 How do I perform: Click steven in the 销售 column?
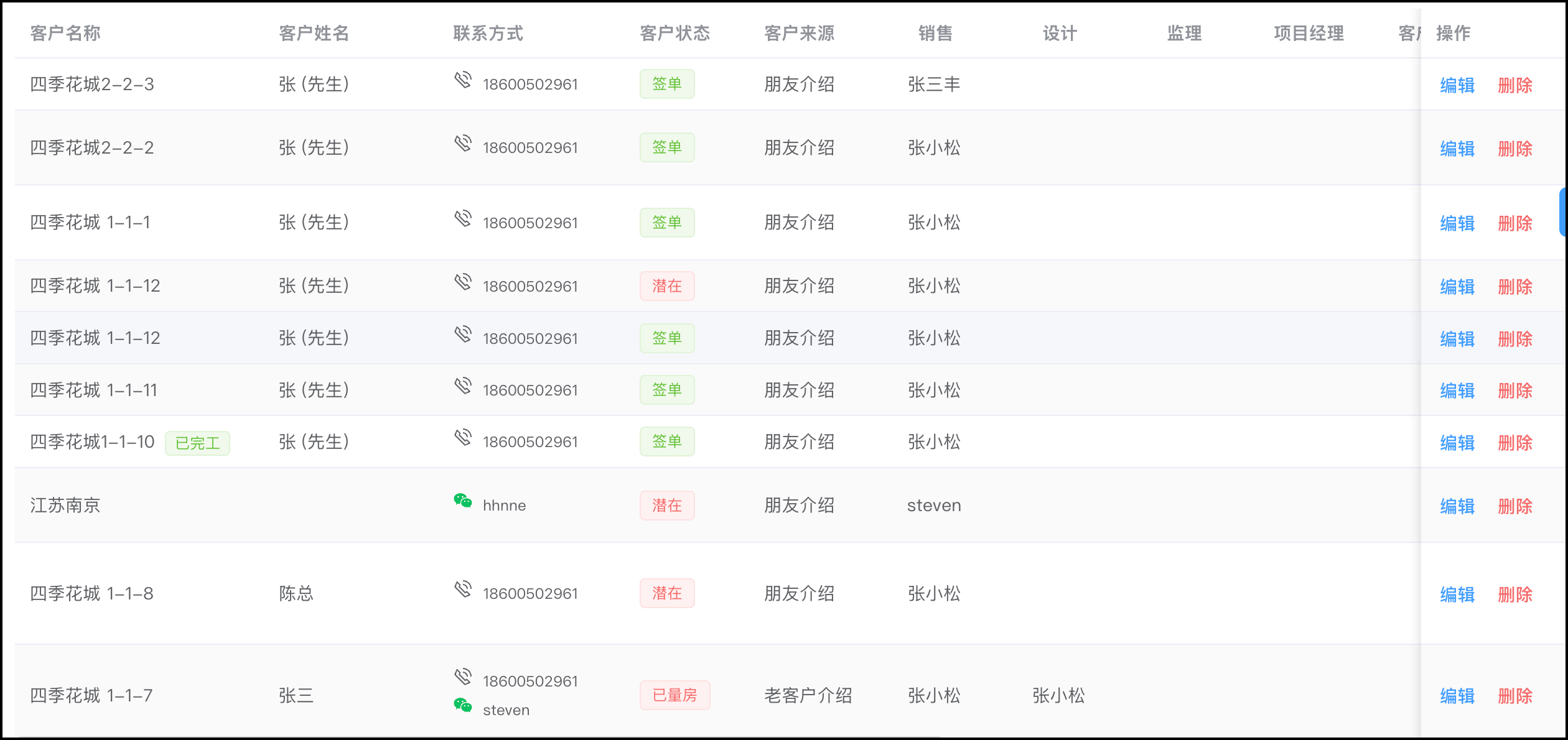coord(934,506)
